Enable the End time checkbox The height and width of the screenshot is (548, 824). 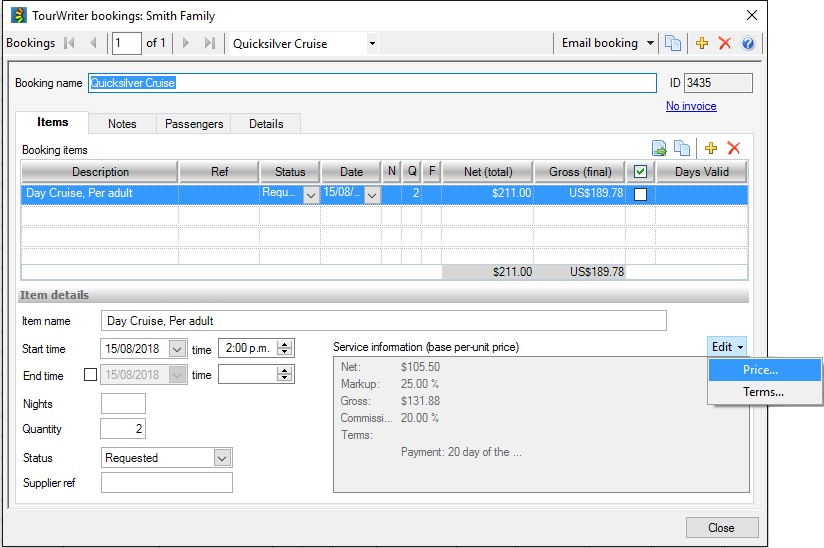91,375
